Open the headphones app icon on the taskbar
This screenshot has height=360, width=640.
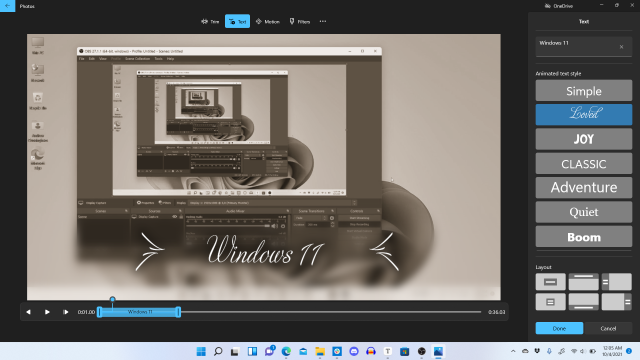371,351
